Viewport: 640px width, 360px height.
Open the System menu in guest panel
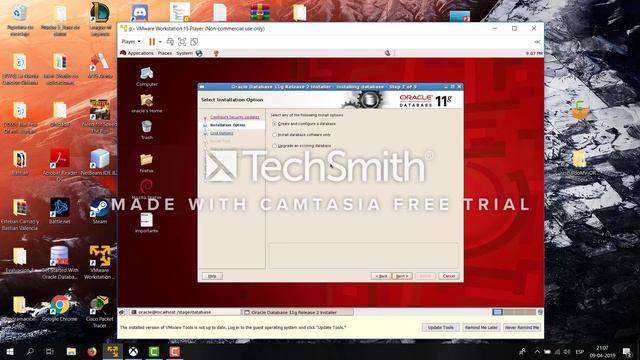click(184, 53)
